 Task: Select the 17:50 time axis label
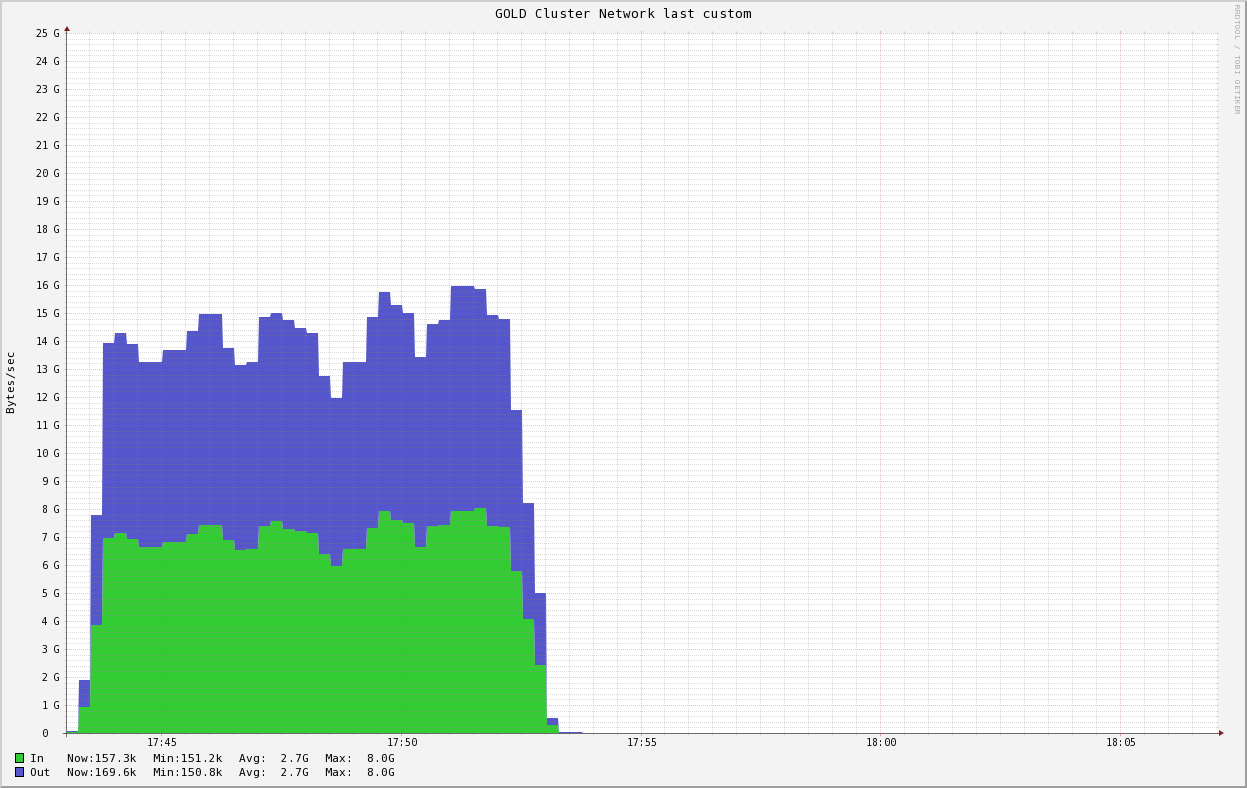tap(402, 742)
